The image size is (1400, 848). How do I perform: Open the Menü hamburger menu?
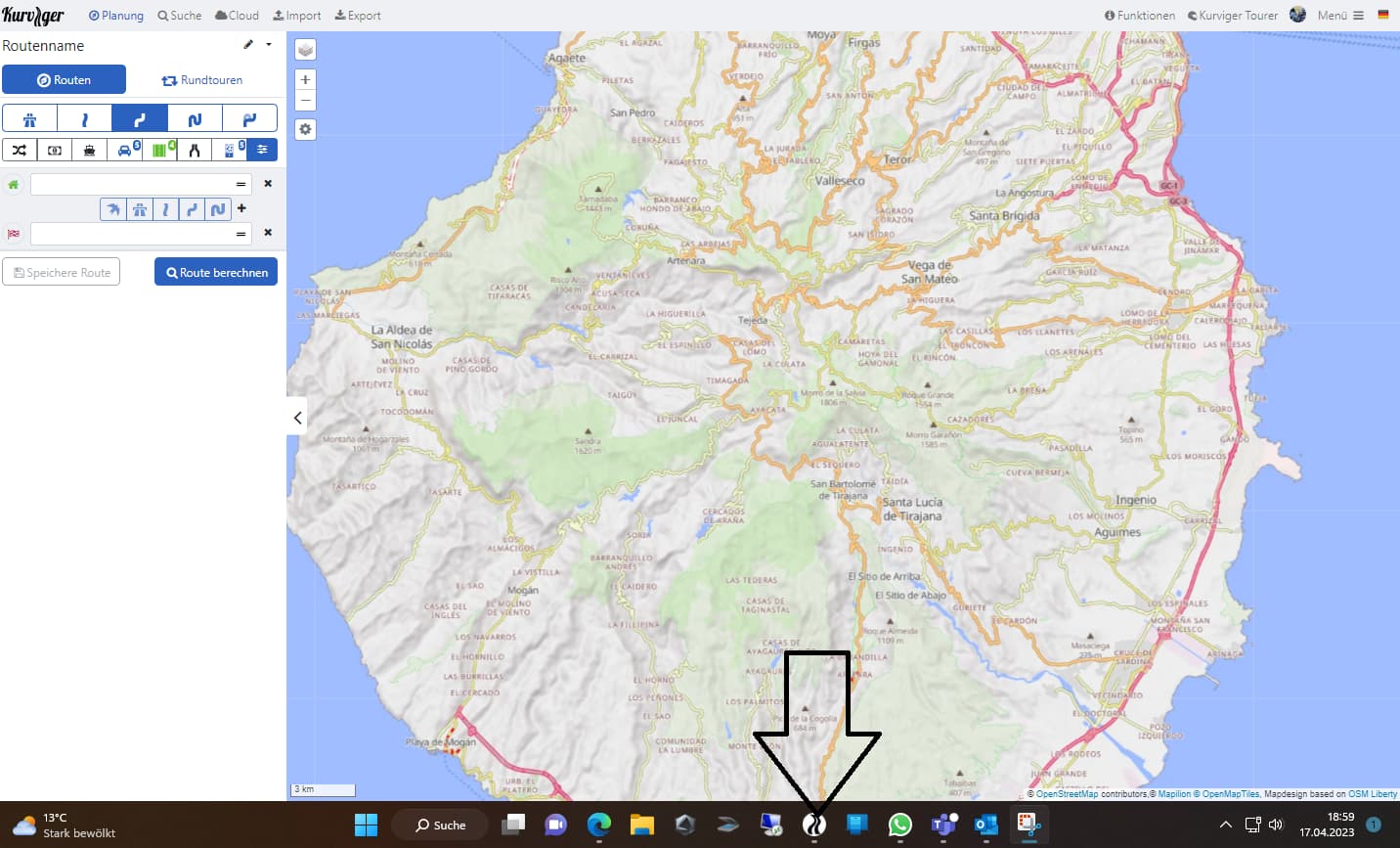tap(1340, 16)
